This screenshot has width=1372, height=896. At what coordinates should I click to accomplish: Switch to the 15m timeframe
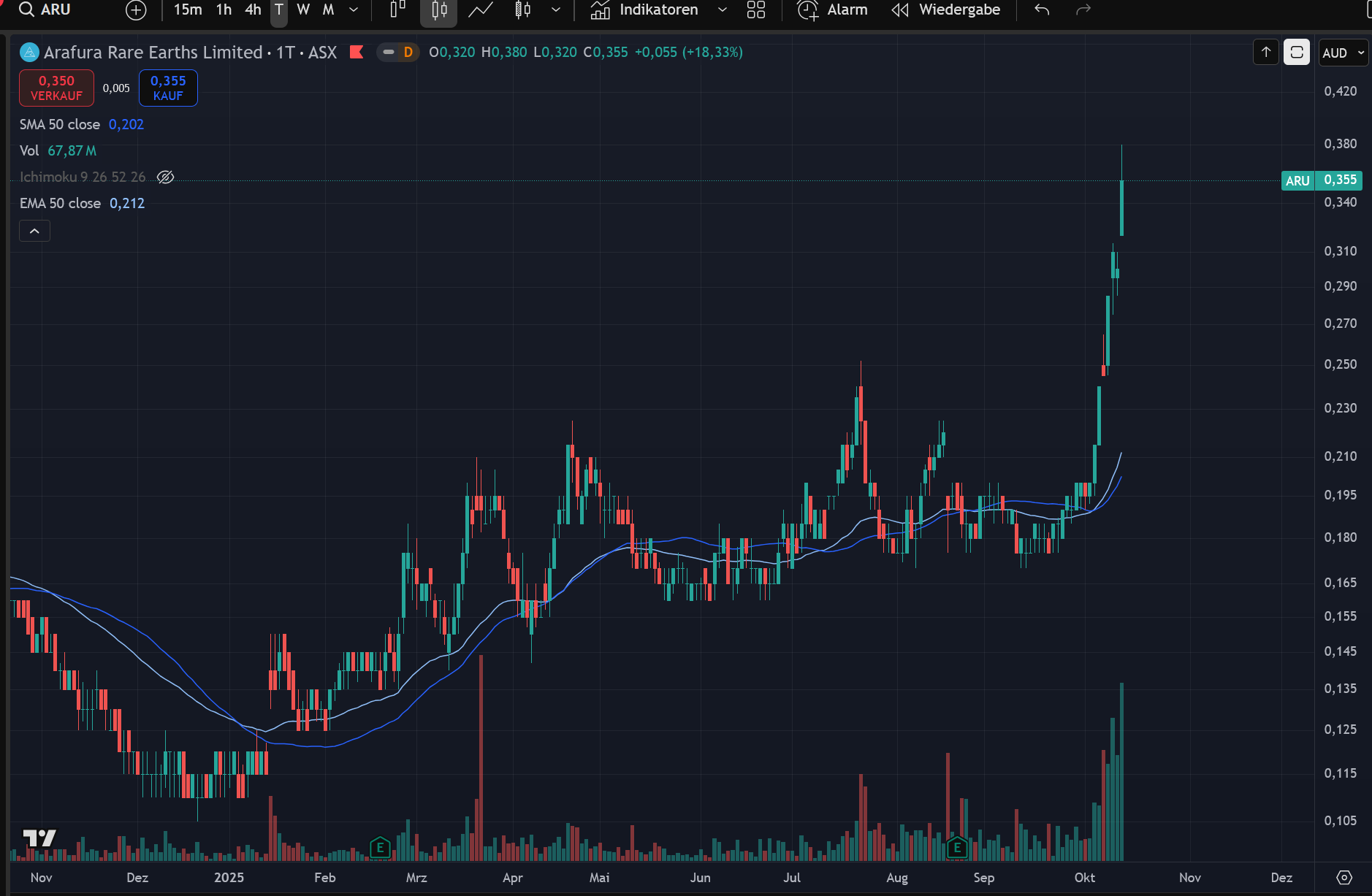pyautogui.click(x=188, y=9)
